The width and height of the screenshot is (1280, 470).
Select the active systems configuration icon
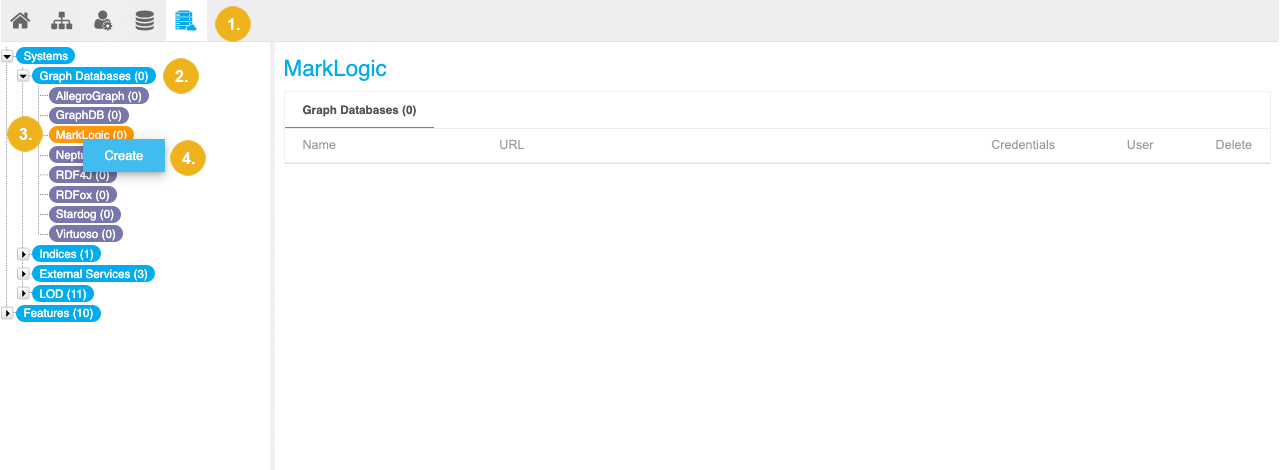pyautogui.click(x=186, y=20)
